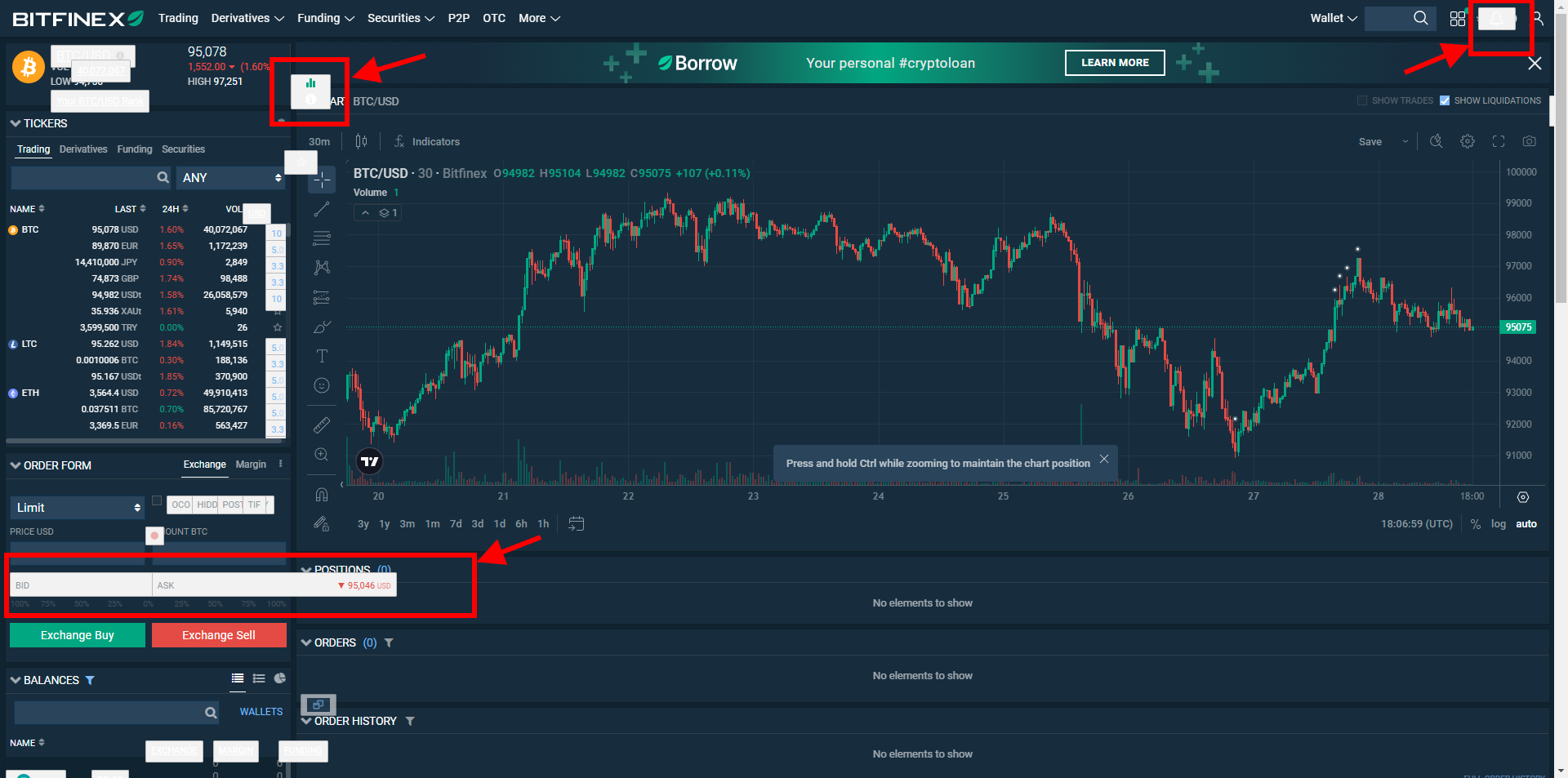1568x778 pixels.
Task: Open the quick search lightning icon
Action: coord(1436,141)
